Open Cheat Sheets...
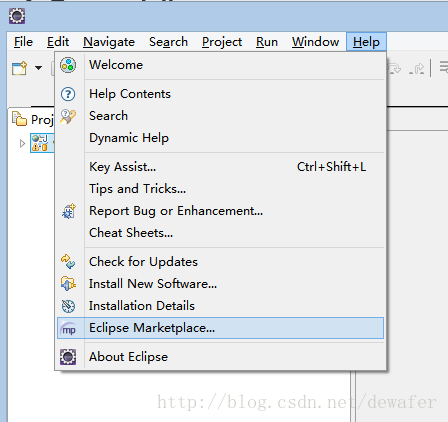448x422 pixels. point(220,233)
